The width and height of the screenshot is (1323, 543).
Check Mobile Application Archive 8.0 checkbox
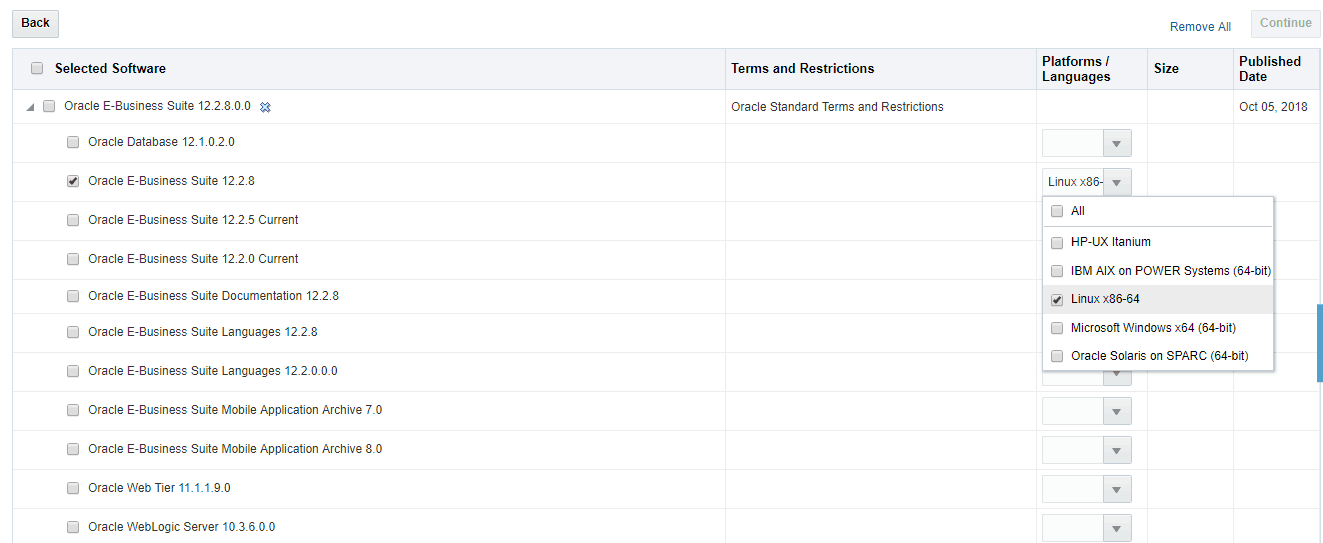pyautogui.click(x=73, y=449)
